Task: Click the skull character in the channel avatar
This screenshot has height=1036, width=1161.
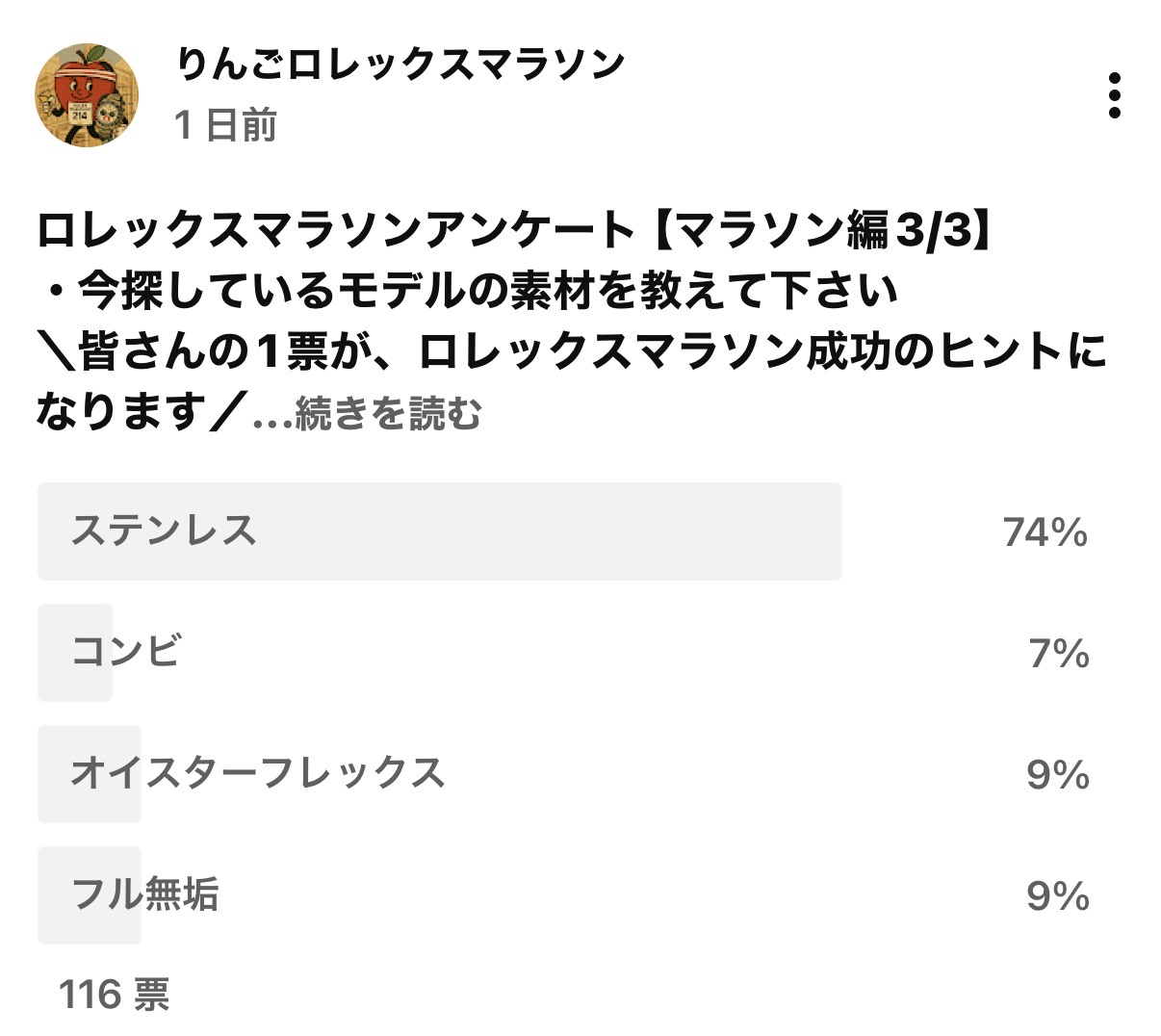Action: [x=114, y=117]
